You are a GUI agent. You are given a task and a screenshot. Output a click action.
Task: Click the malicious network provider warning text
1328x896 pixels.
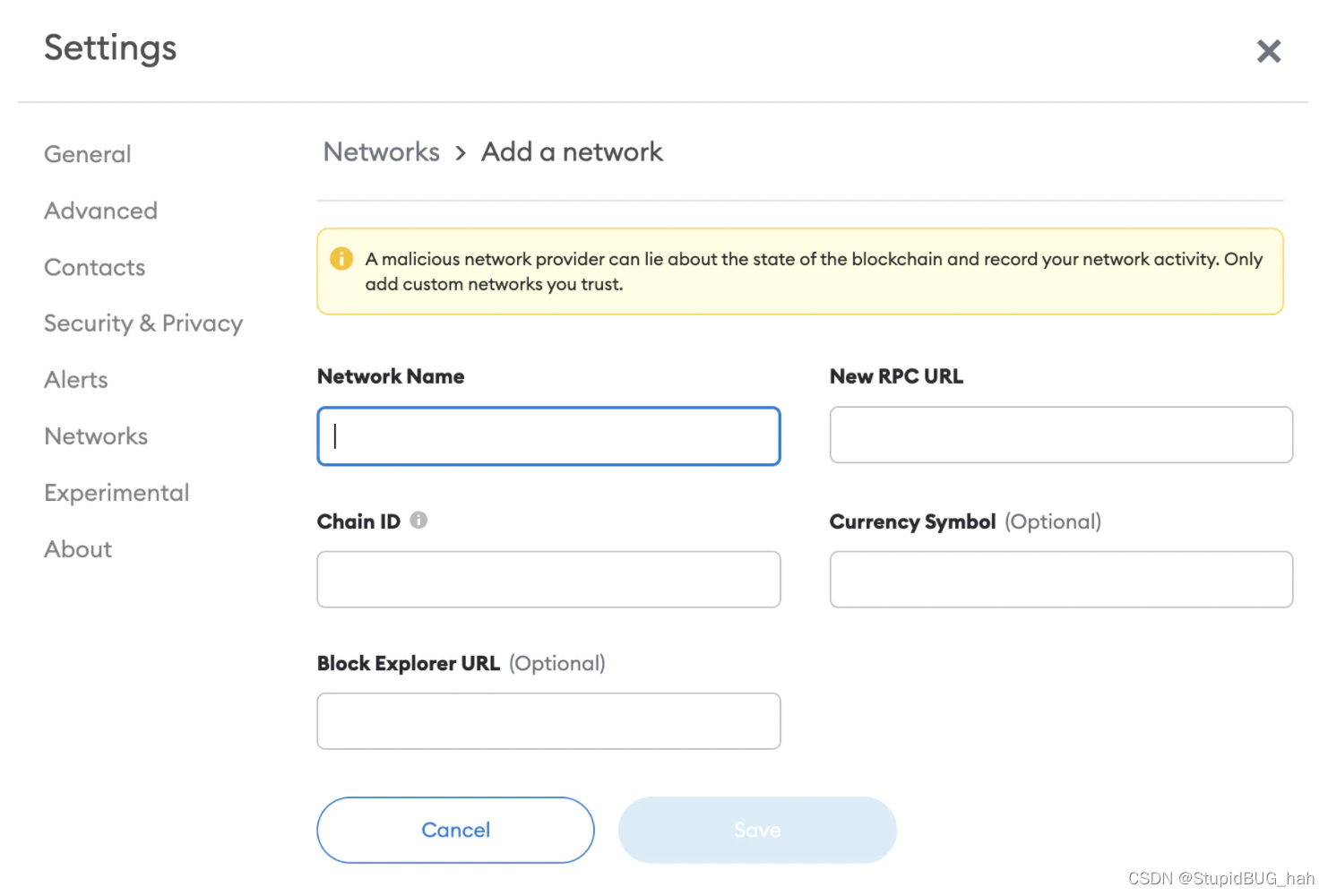[x=814, y=271]
